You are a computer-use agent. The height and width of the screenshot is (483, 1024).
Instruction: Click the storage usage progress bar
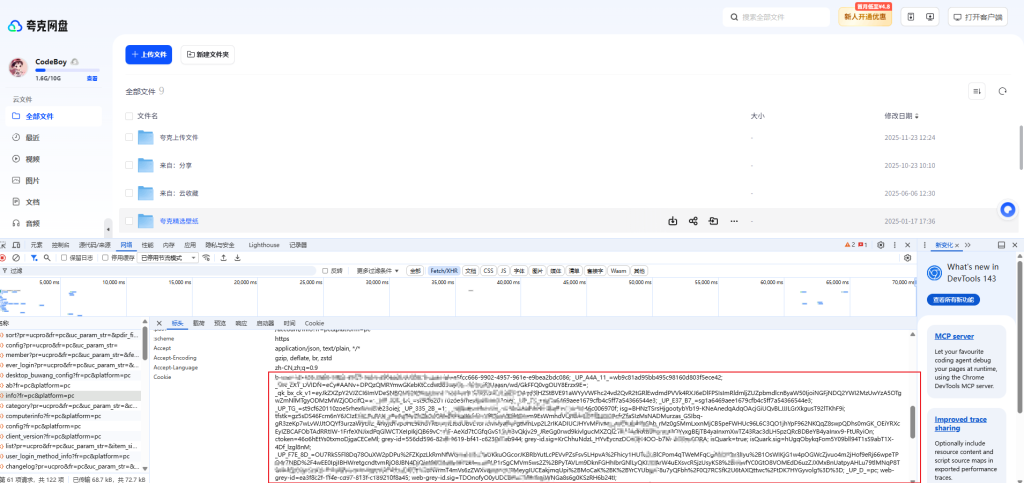point(67,70)
